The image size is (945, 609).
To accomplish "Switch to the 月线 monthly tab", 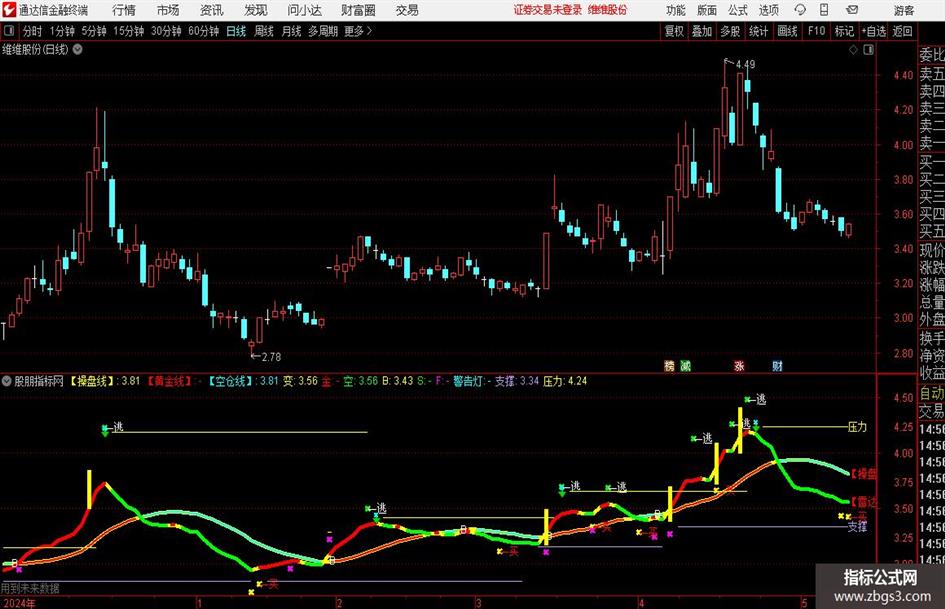I will click(292, 31).
